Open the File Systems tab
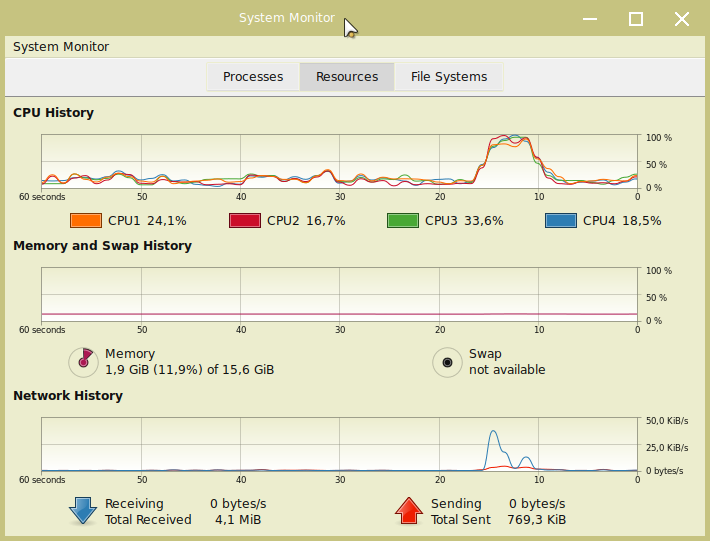The image size is (710, 541). [x=449, y=77]
